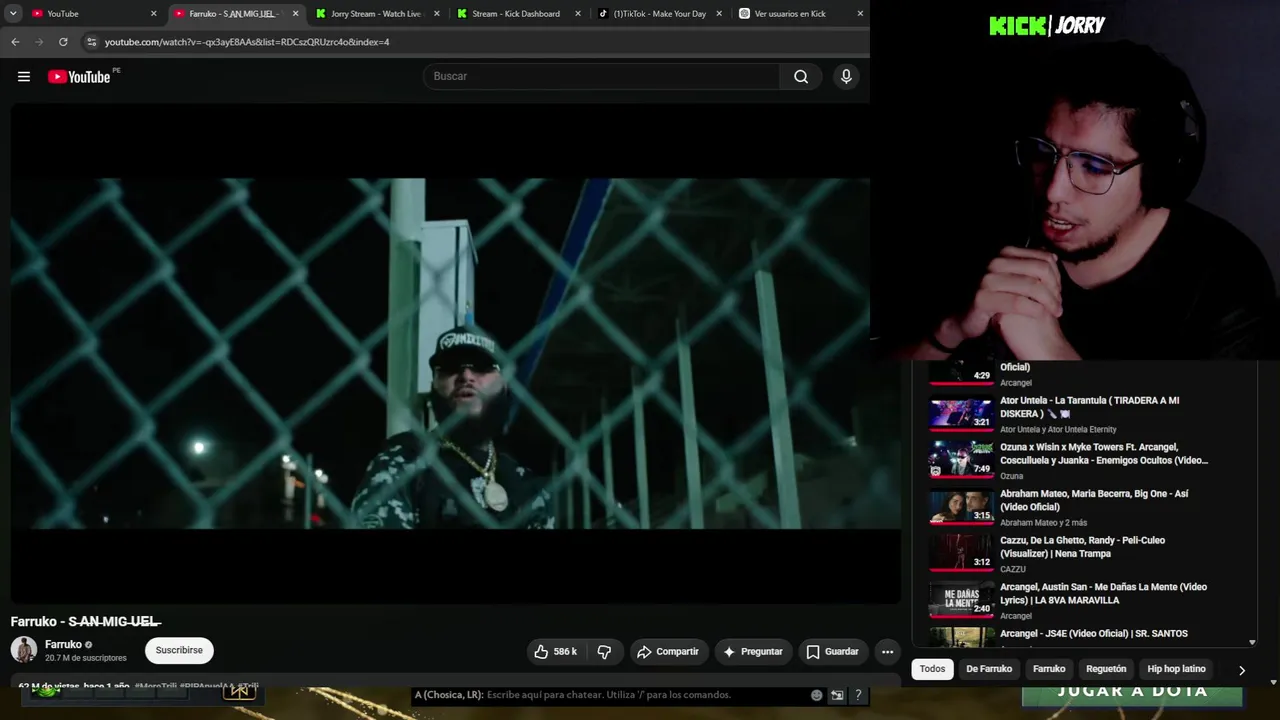Play Arcangel - JS4E Video Oficial title

pyautogui.click(x=1094, y=634)
